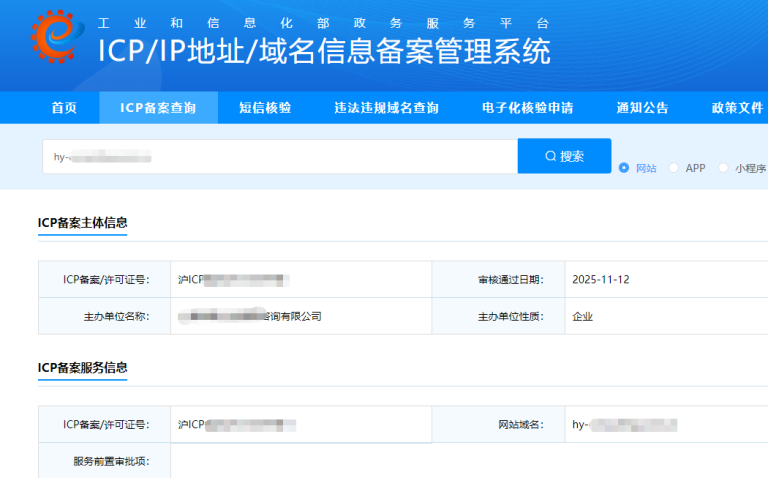Viewport: 768px width, 478px height.
Task: Click the system title ICP/IP地址/域名信息备案管理系统
Action: (323, 50)
